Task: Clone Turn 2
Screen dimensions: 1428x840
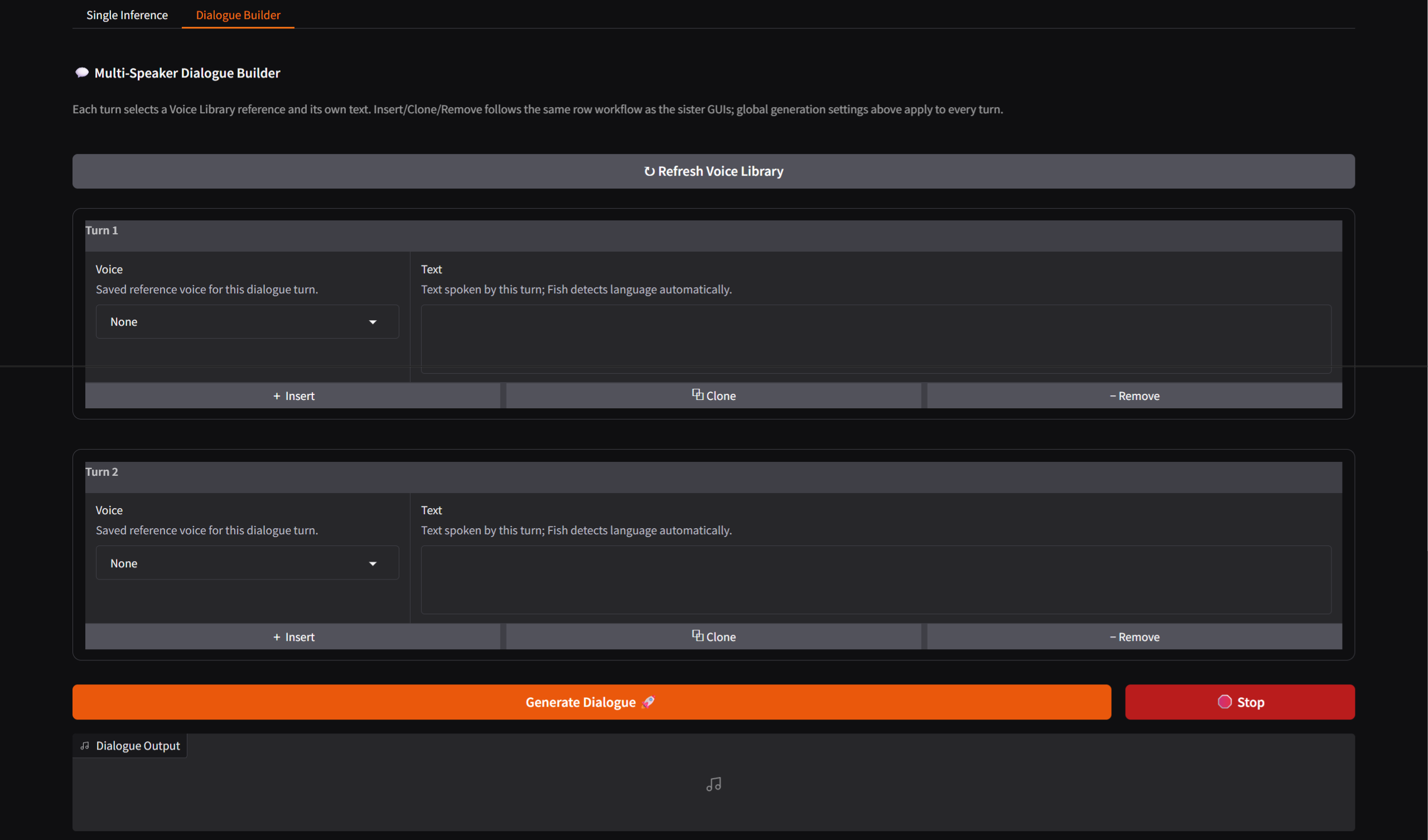Action: (713, 636)
